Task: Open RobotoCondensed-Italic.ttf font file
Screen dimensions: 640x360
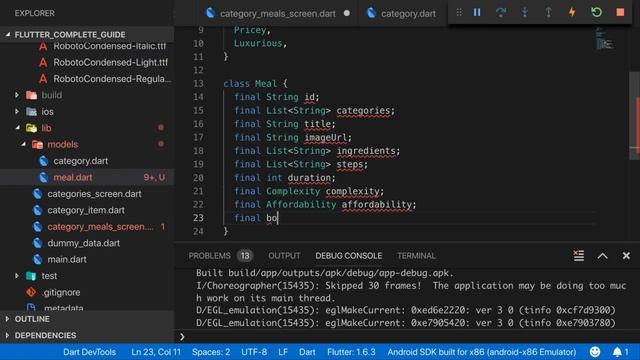Action: click(x=109, y=46)
